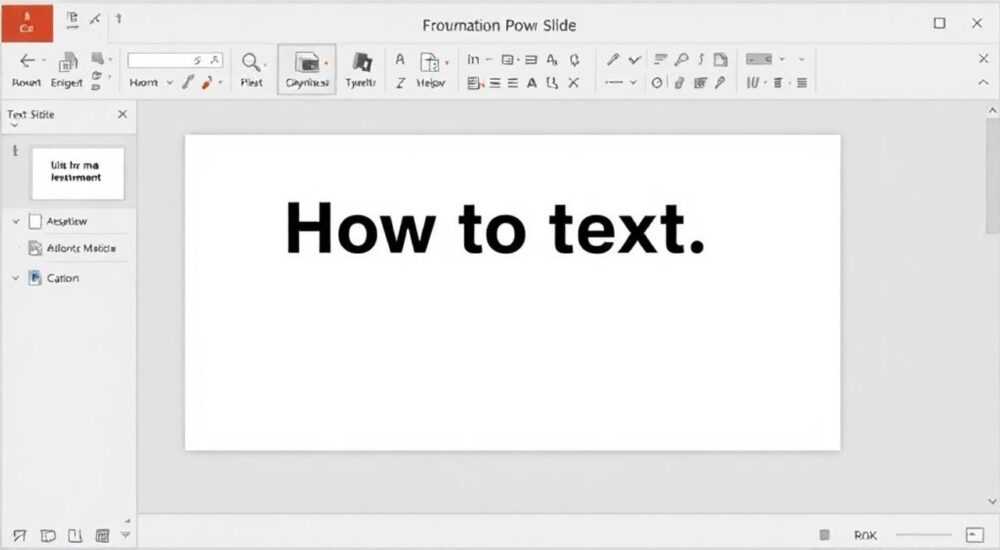
Task: Click the letter A icon above Z
Action: tap(400, 59)
